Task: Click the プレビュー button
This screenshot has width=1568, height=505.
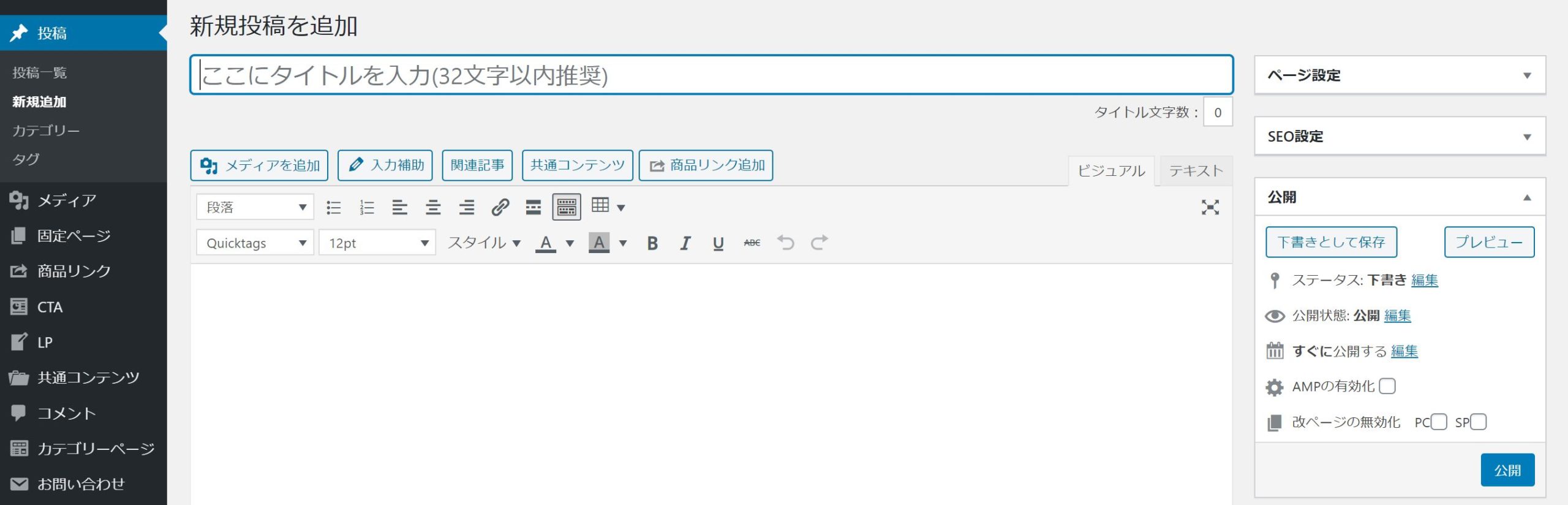Action: click(x=1489, y=242)
